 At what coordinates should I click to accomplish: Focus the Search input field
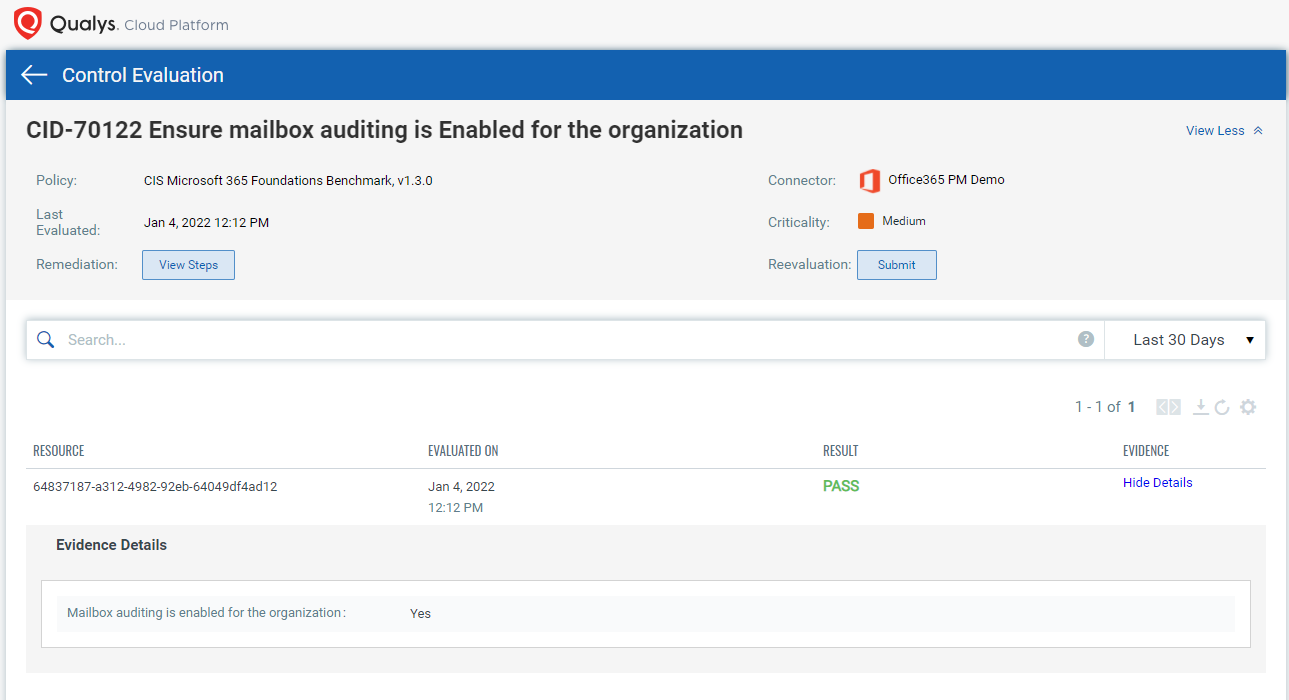click(565, 340)
